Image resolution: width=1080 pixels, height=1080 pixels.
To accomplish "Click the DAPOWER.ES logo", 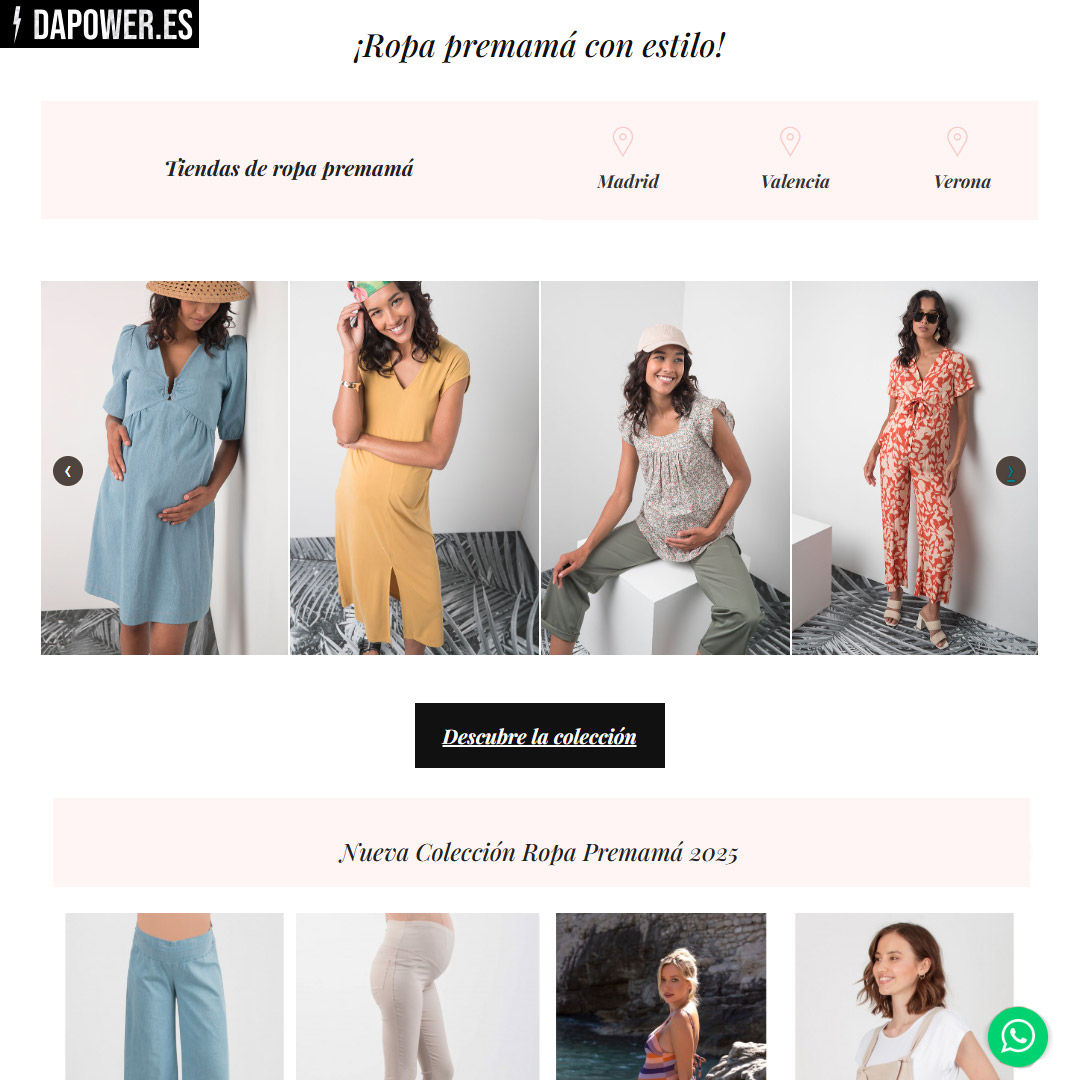I will tap(99, 24).
